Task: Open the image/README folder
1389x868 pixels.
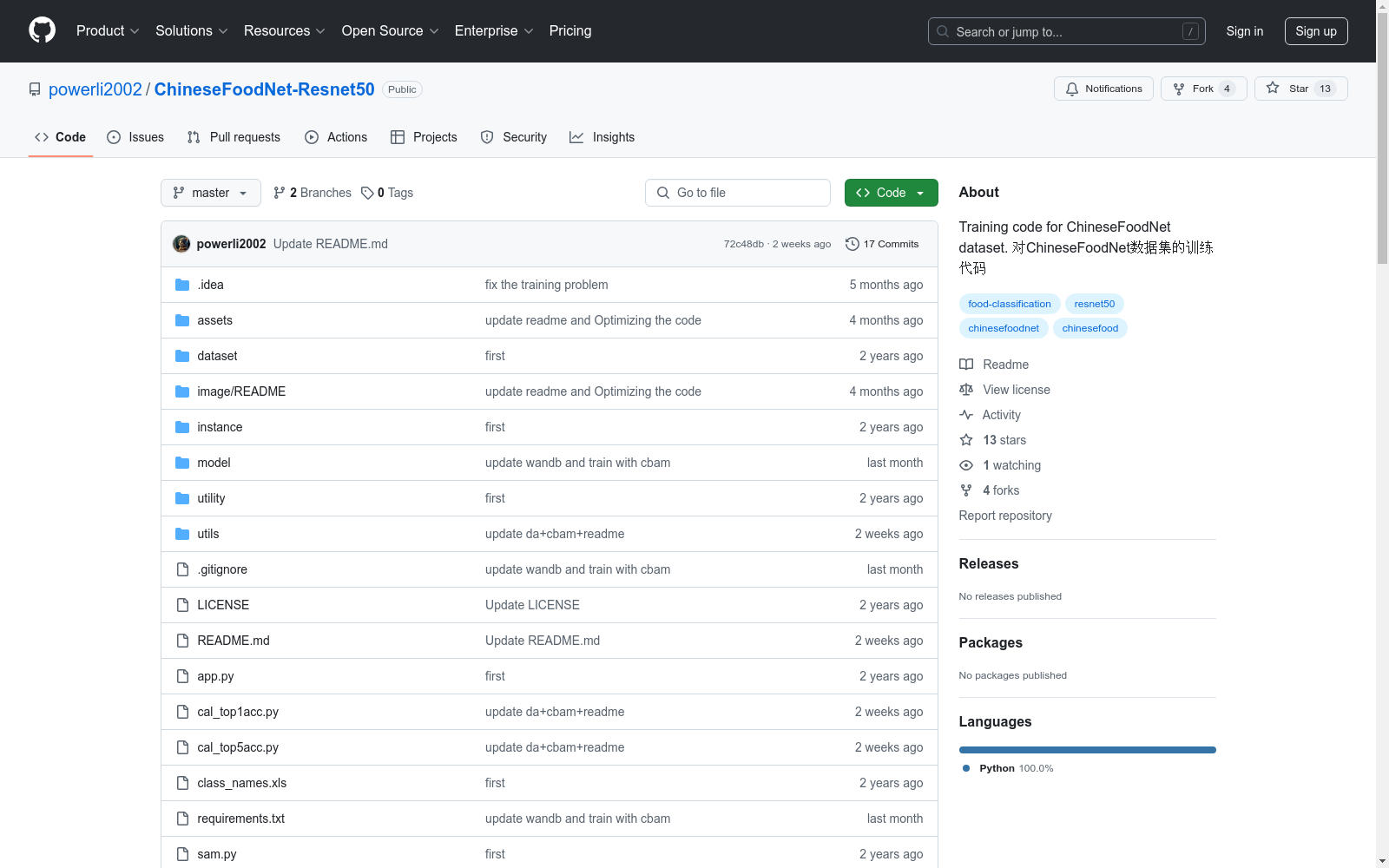Action: point(241,391)
